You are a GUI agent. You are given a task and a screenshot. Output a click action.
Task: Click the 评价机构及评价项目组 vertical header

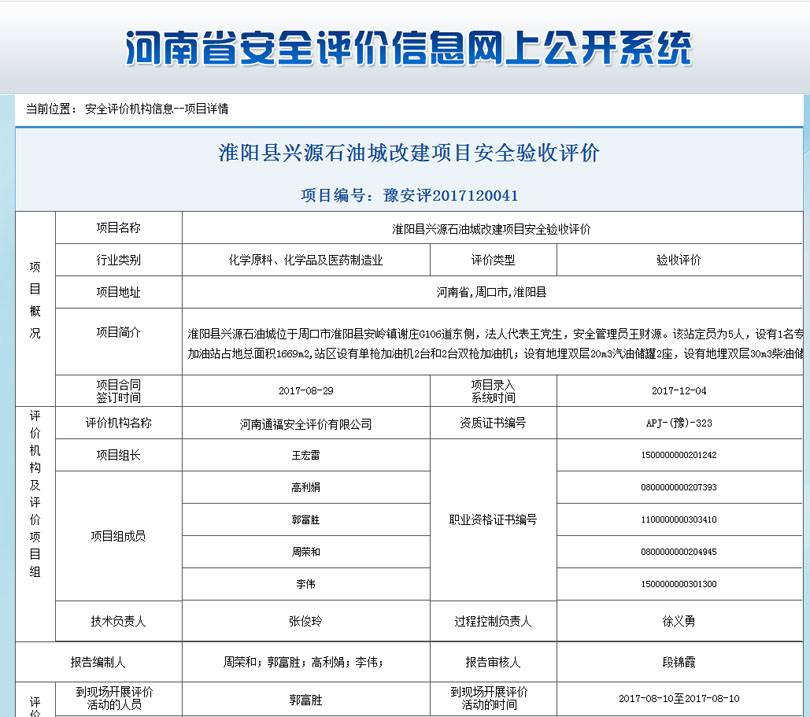(35, 493)
